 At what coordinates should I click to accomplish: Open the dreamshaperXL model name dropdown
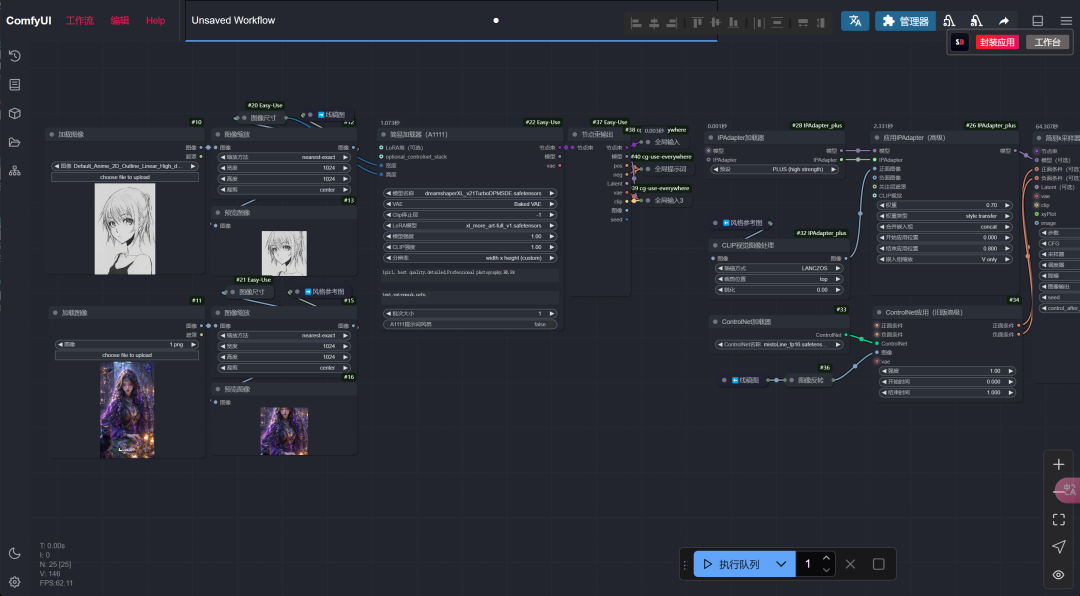point(470,194)
